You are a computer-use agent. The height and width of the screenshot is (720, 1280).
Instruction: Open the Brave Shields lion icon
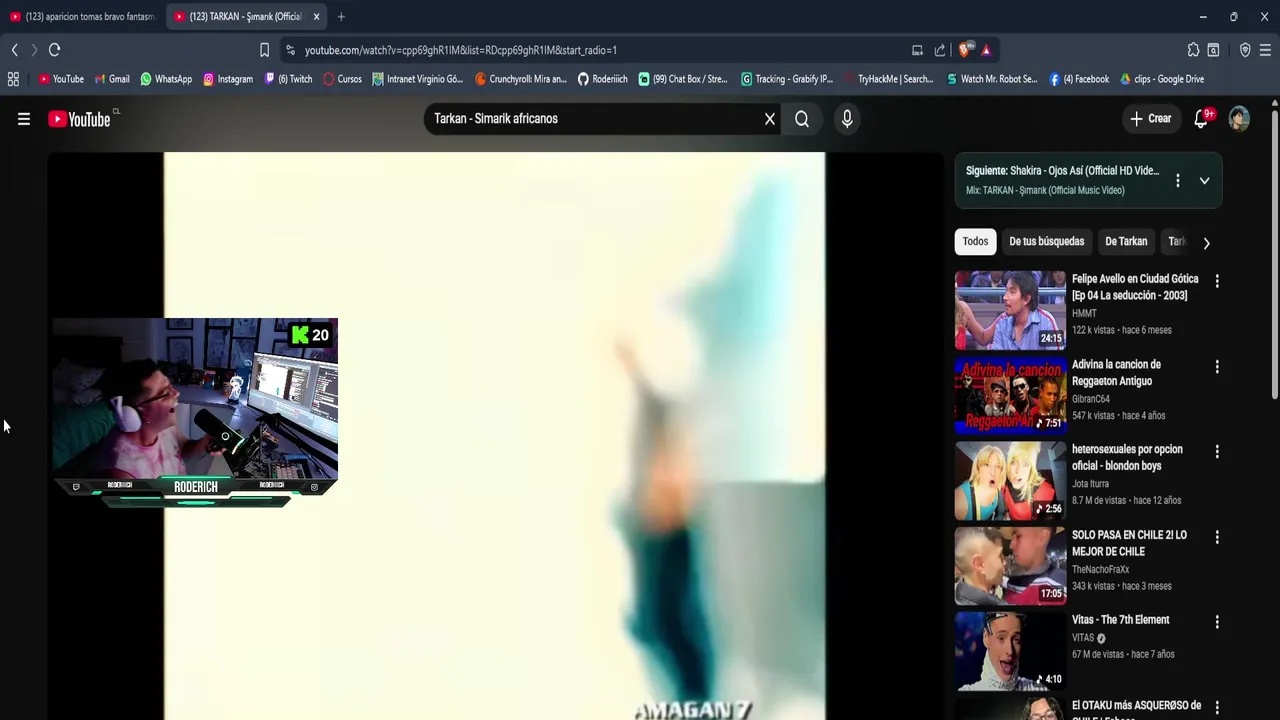coord(965,50)
